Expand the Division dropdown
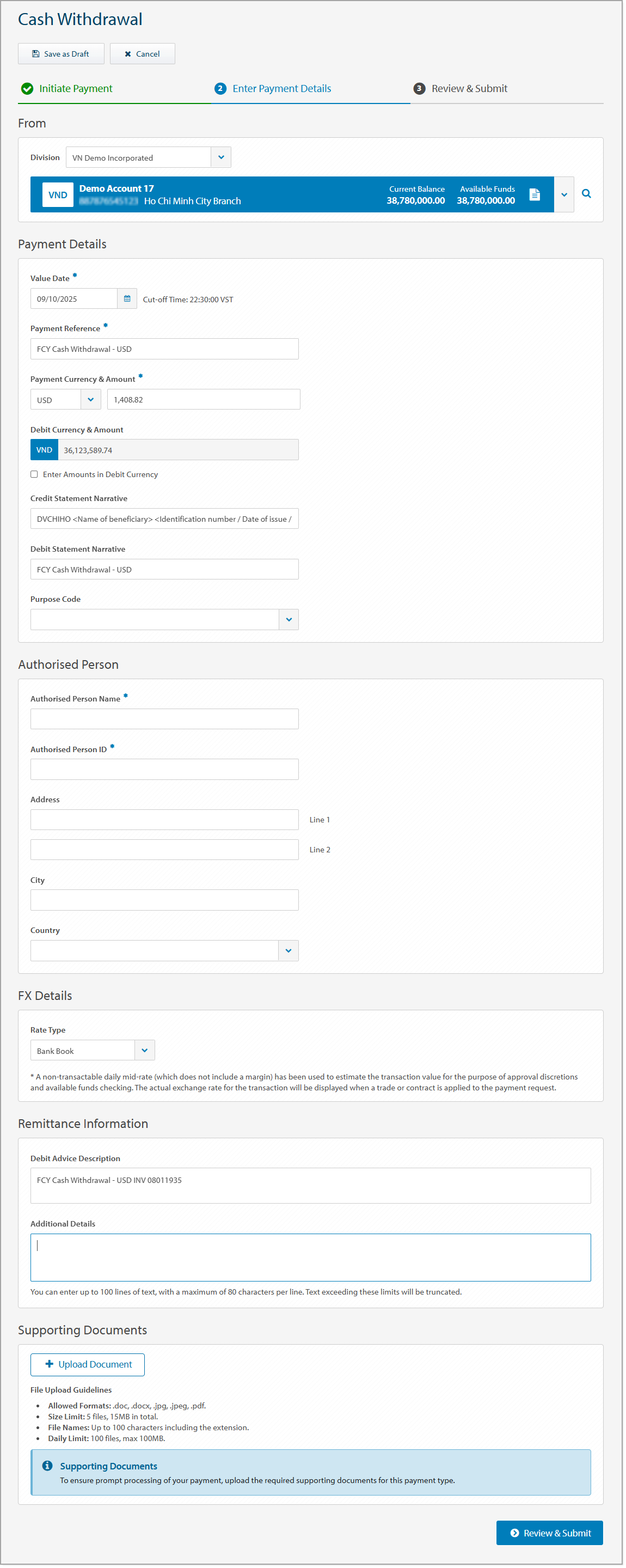The image size is (626, 1568). [x=221, y=157]
